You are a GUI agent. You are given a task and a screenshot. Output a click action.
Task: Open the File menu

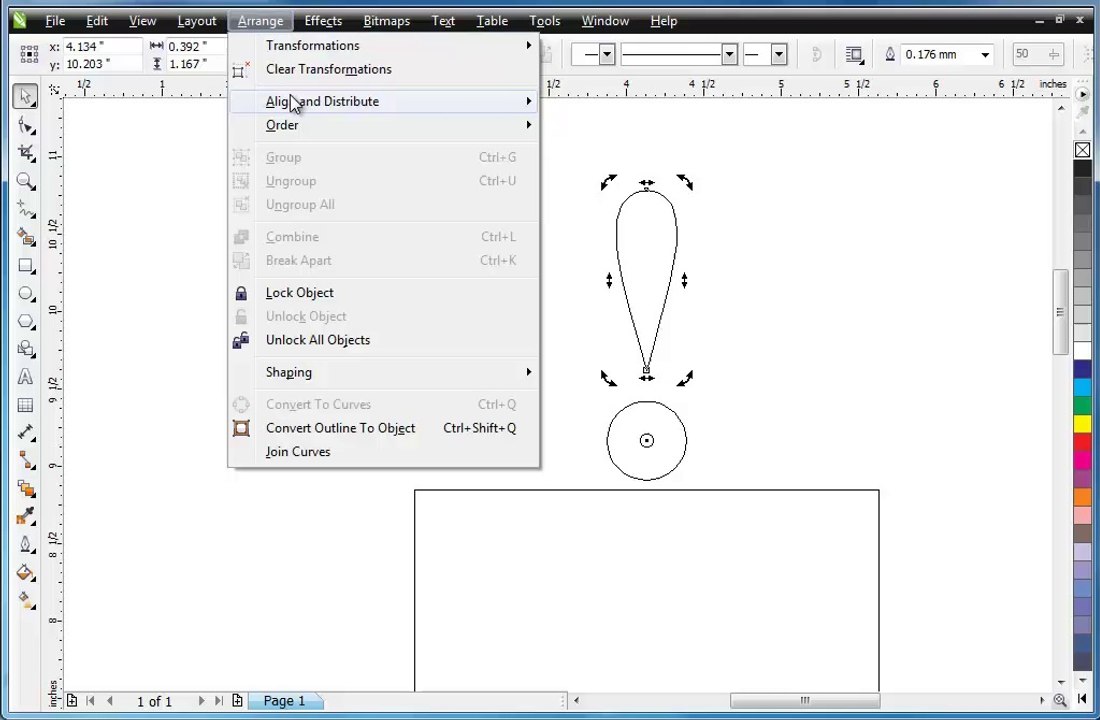click(x=55, y=21)
